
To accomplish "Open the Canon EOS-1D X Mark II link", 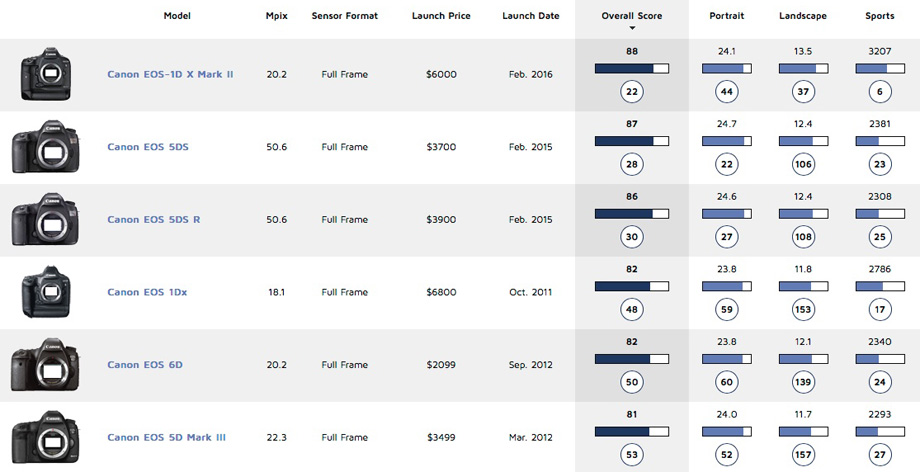I will pos(170,75).
